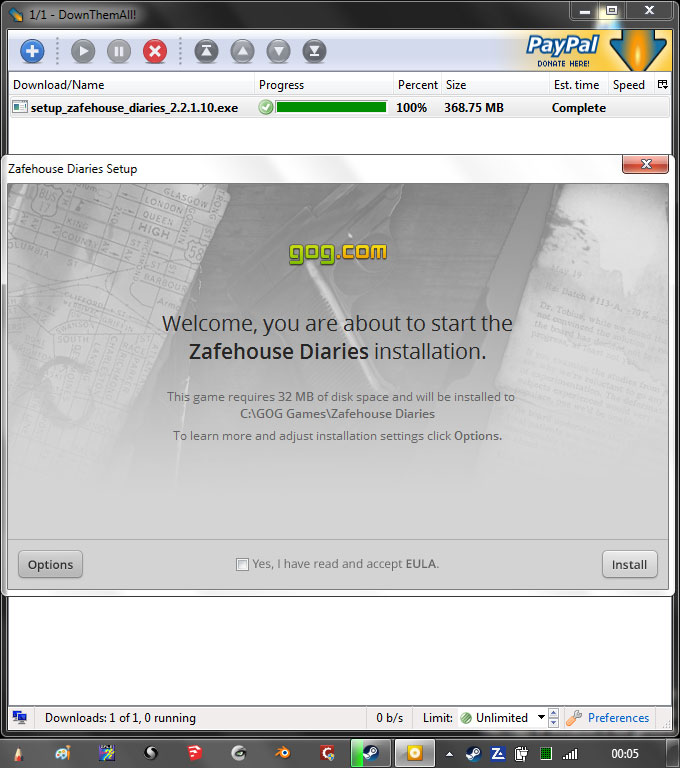Click the Speed column header
The width and height of the screenshot is (680, 768).
pyautogui.click(x=631, y=85)
